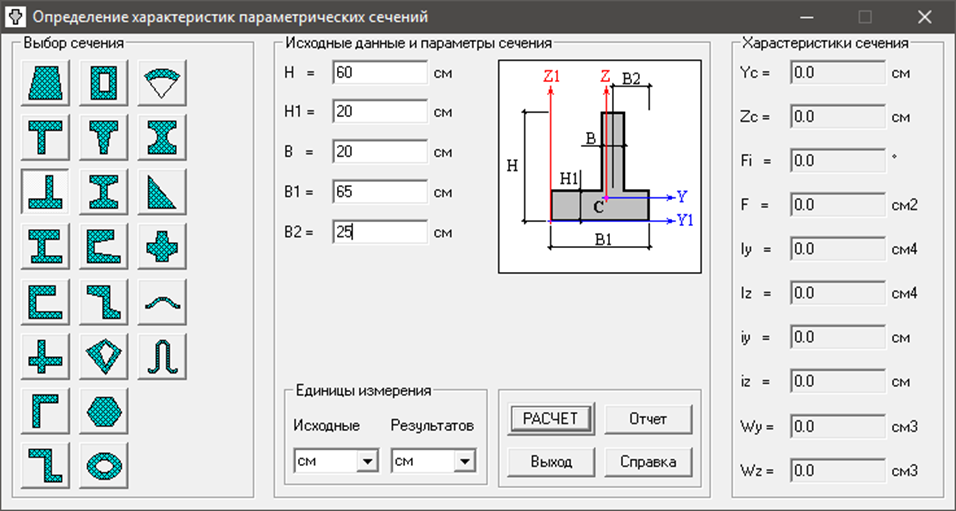Select the hollow ellipse ring section
The image size is (956, 511).
click(x=104, y=466)
